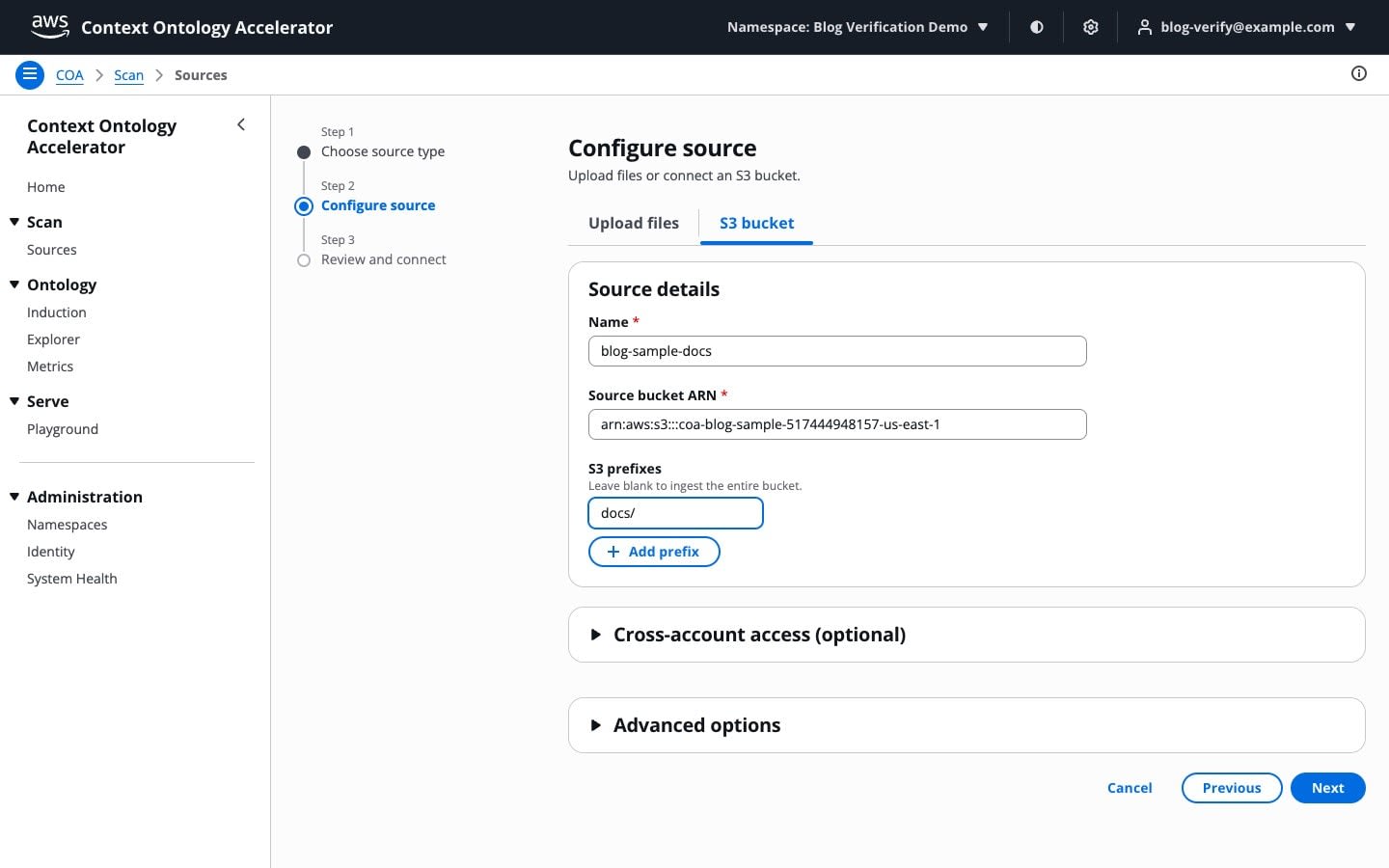Click the AWS logo in header
The image size is (1389, 868).
50,27
